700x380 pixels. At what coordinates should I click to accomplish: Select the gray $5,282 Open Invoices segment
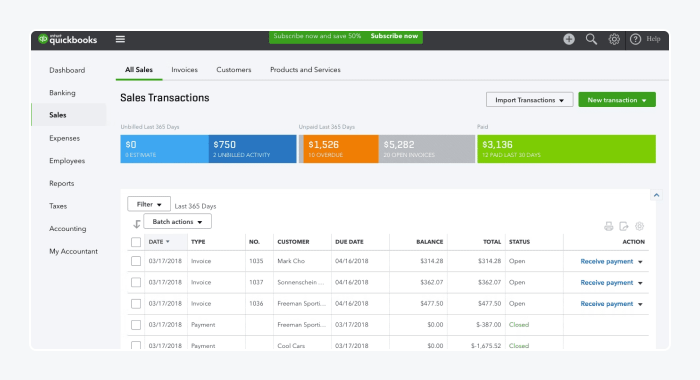(x=427, y=149)
